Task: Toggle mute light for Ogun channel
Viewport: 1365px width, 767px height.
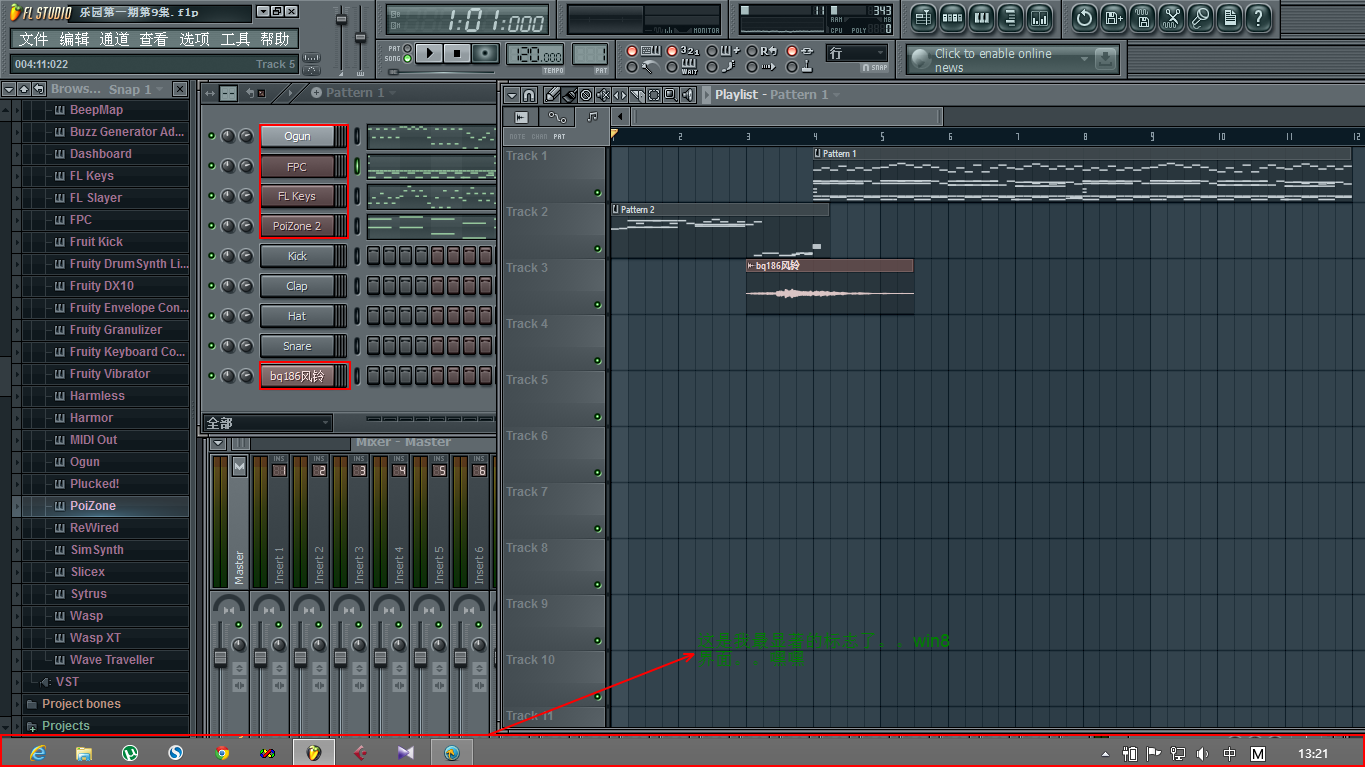Action: point(211,136)
